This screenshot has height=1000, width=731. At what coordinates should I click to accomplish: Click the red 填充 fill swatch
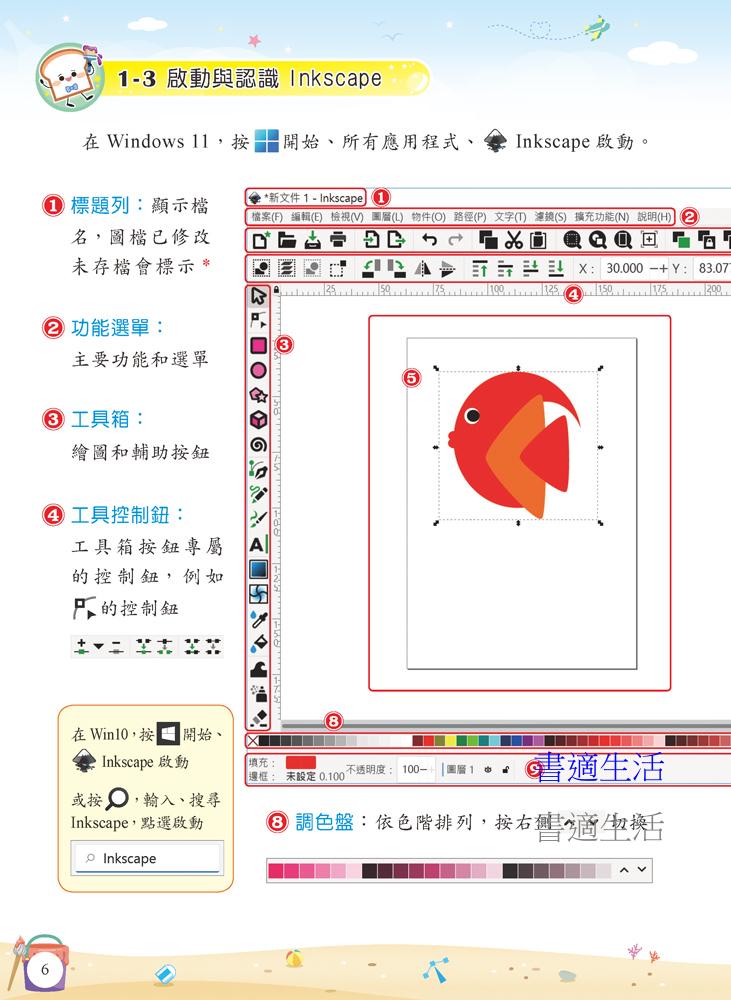click(300, 762)
